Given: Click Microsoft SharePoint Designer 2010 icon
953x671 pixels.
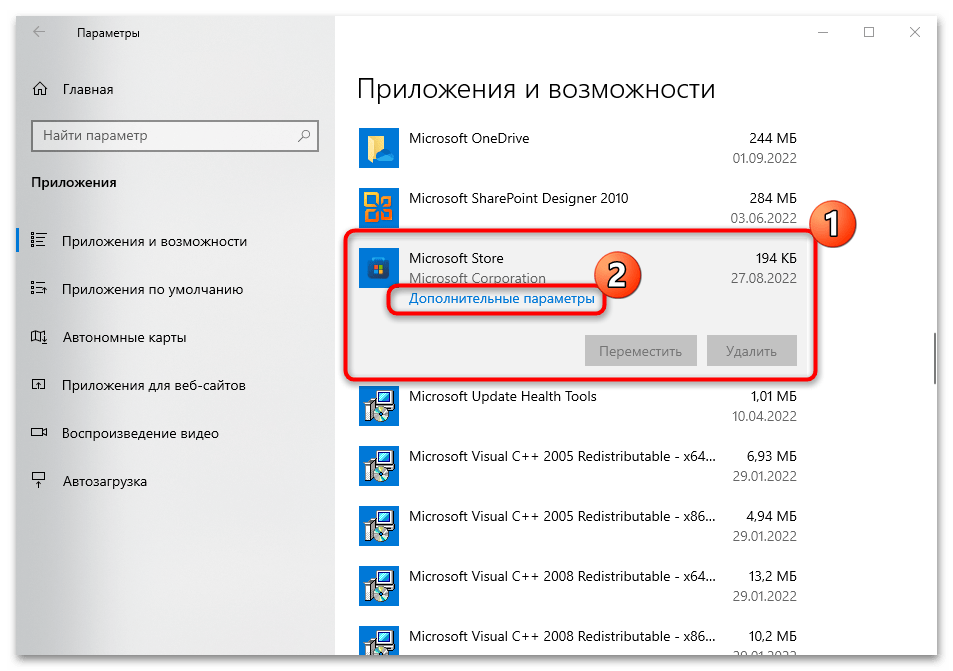Looking at the screenshot, I should coord(379,208).
